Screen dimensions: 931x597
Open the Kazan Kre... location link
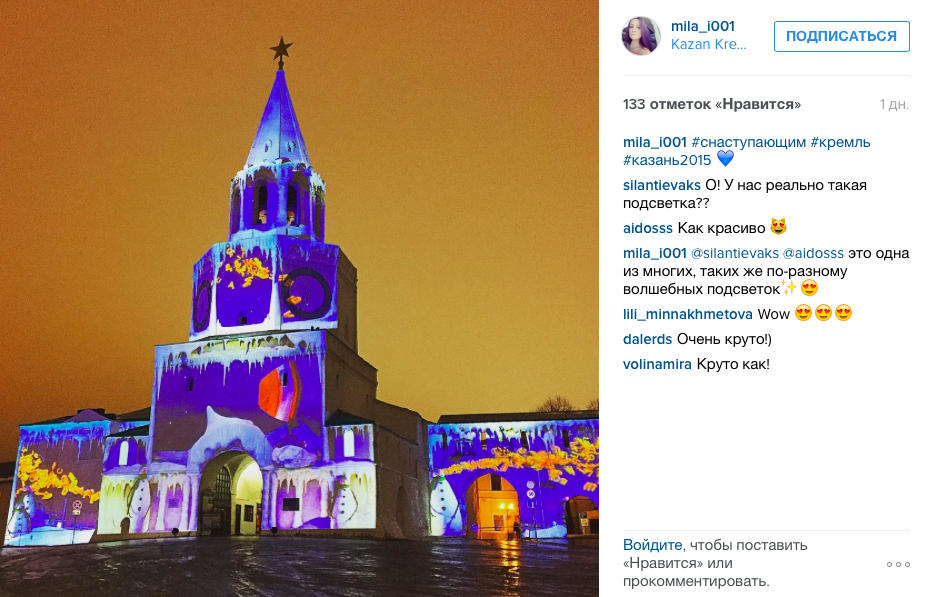click(x=708, y=45)
